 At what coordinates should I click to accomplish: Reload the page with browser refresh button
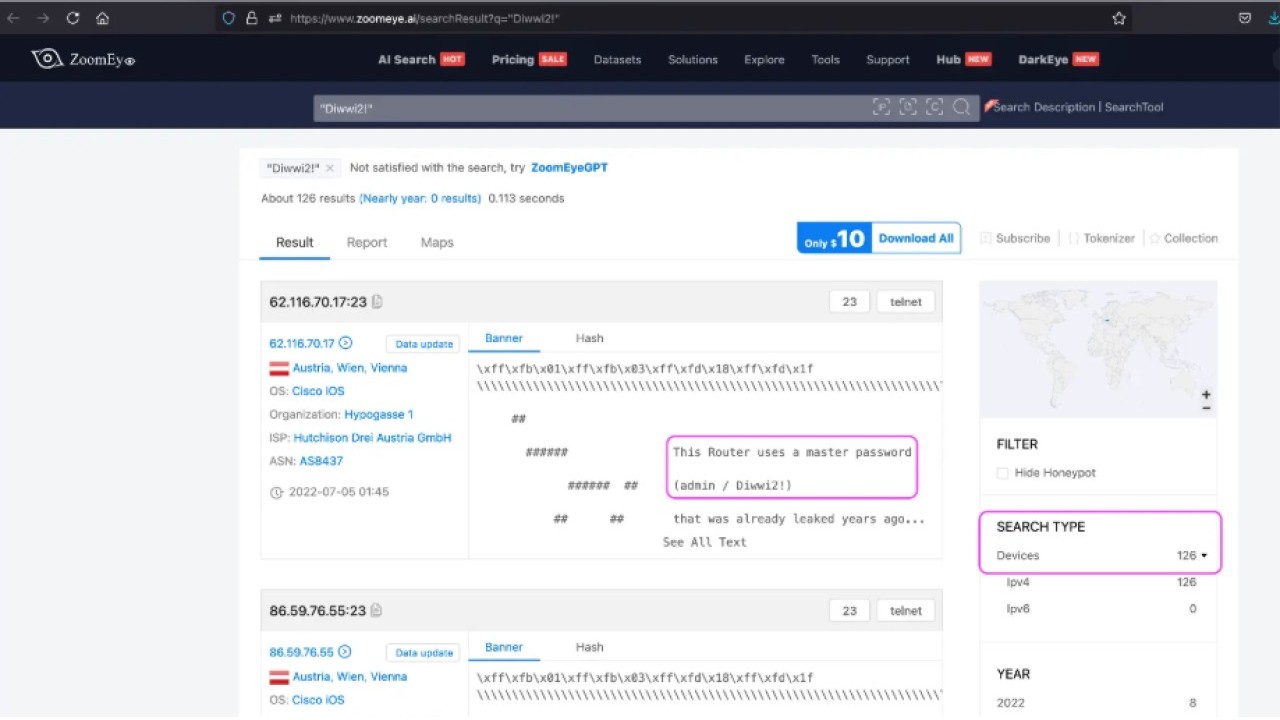[x=73, y=18]
